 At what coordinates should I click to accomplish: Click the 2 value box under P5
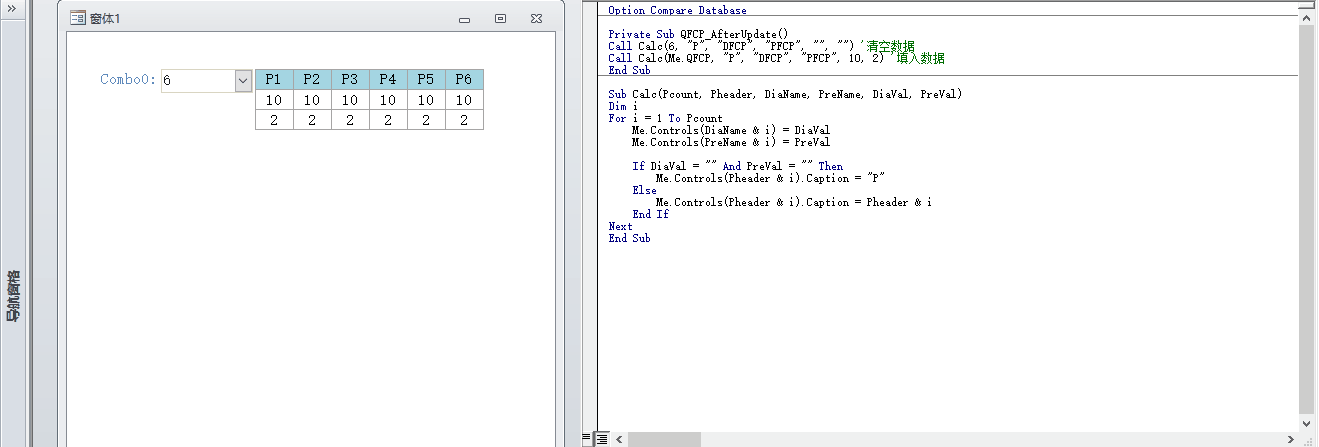(x=426, y=120)
